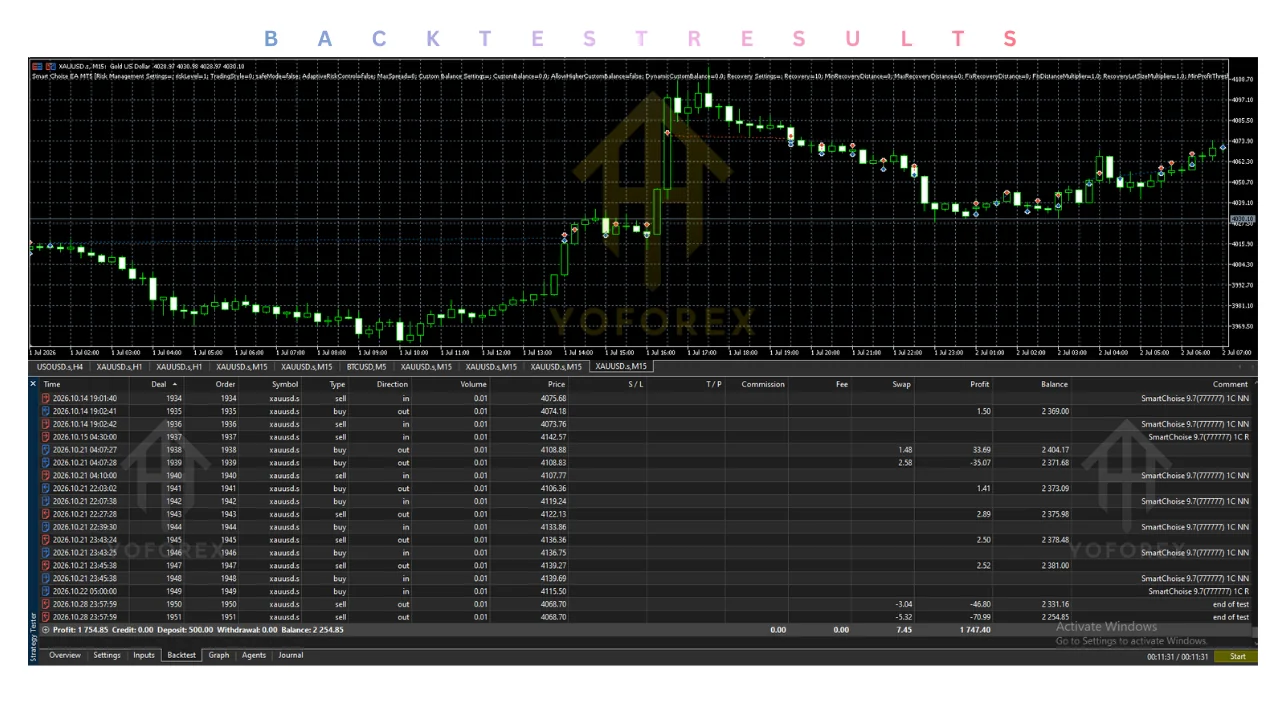The width and height of the screenshot is (1280, 720).
Task: Close the Strategy Tester panel
Action: click(x=33, y=384)
